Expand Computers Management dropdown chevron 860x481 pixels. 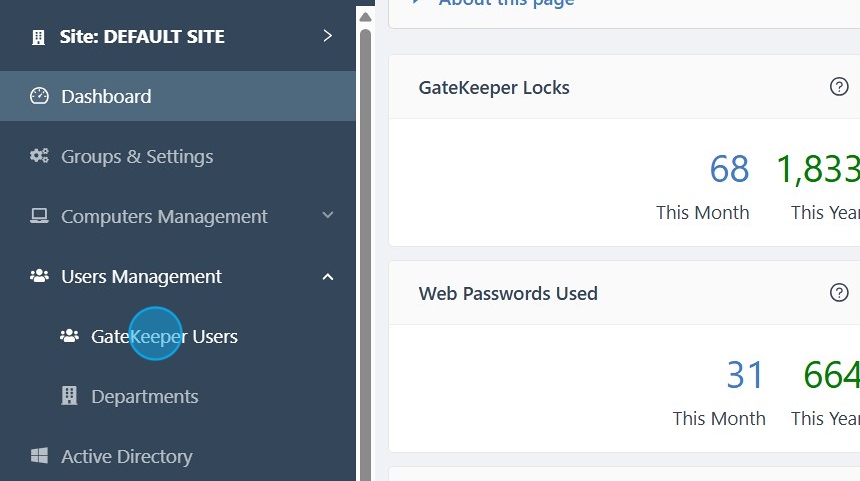327,215
